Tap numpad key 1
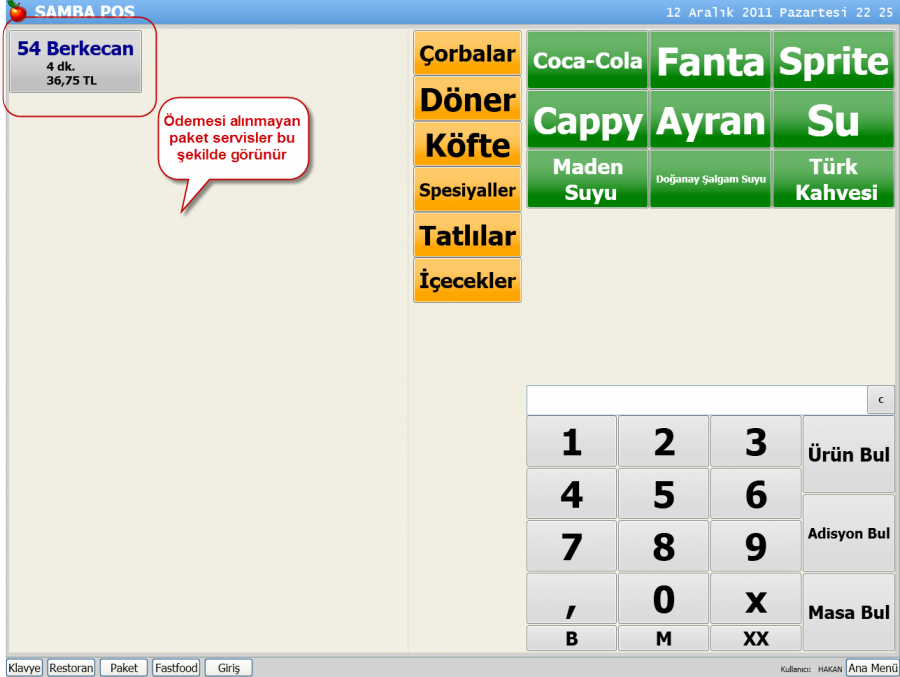 (572, 442)
